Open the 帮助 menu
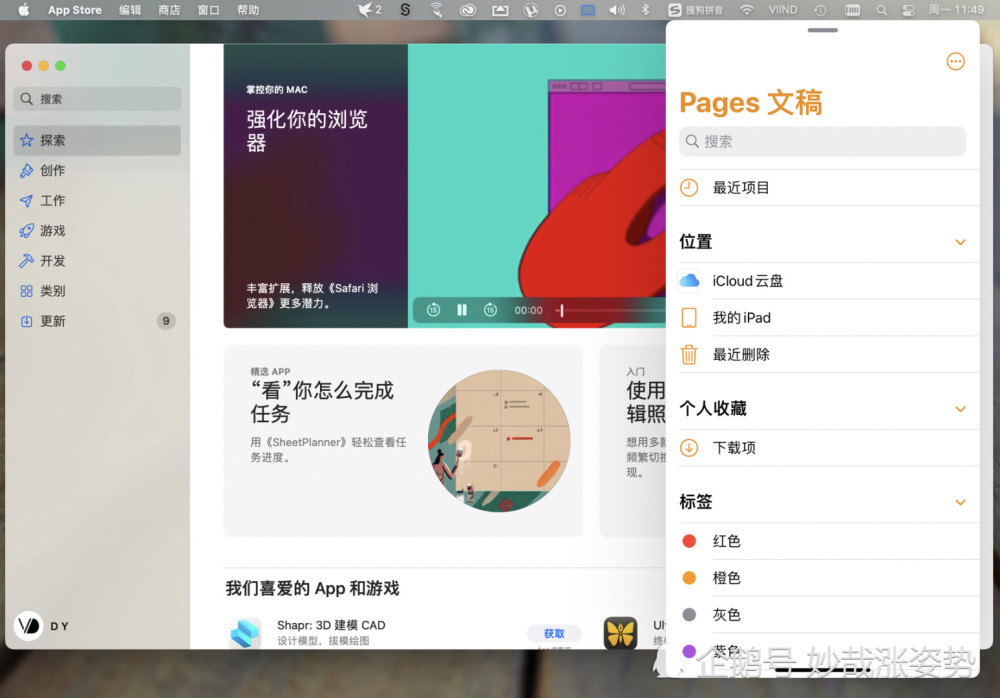Screen dimensions: 1000x698 pos(248,10)
